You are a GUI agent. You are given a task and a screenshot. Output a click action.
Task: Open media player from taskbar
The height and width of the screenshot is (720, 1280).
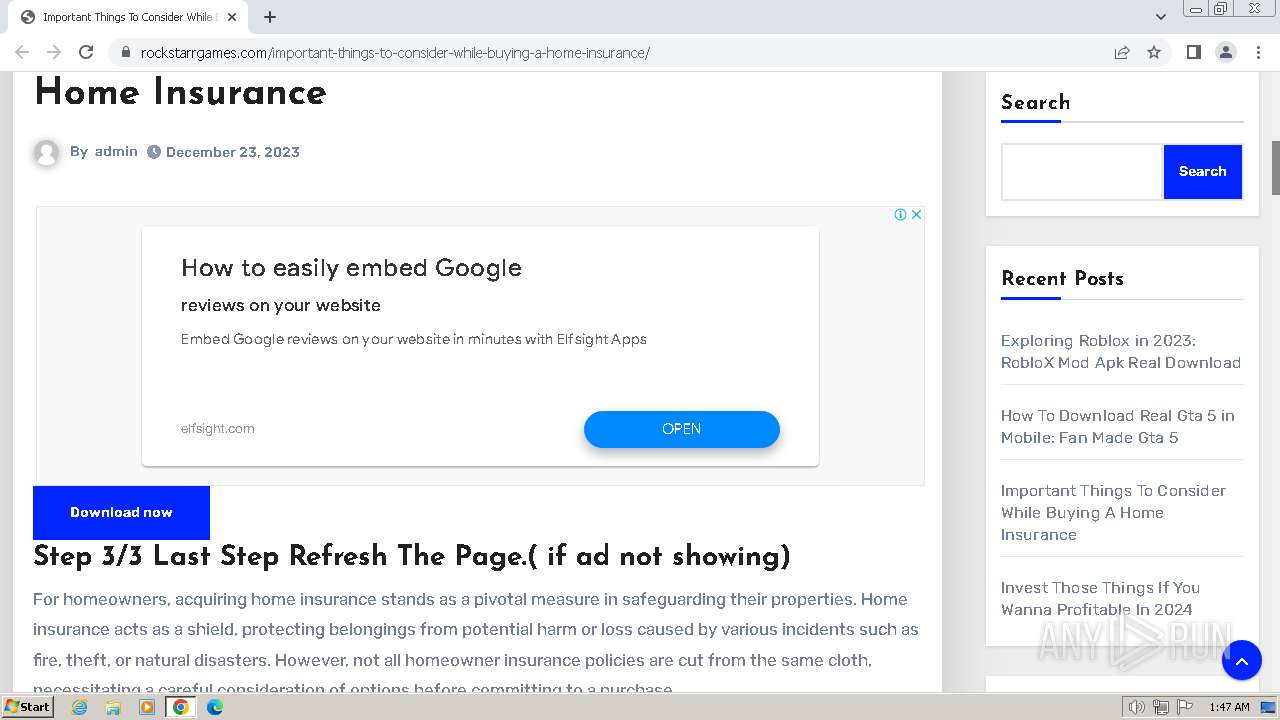tap(147, 707)
